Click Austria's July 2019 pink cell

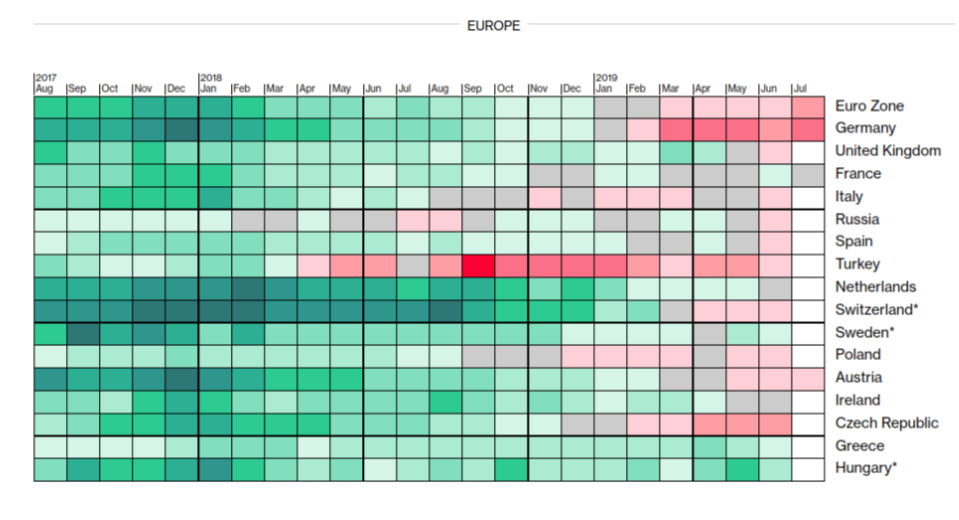coord(808,378)
